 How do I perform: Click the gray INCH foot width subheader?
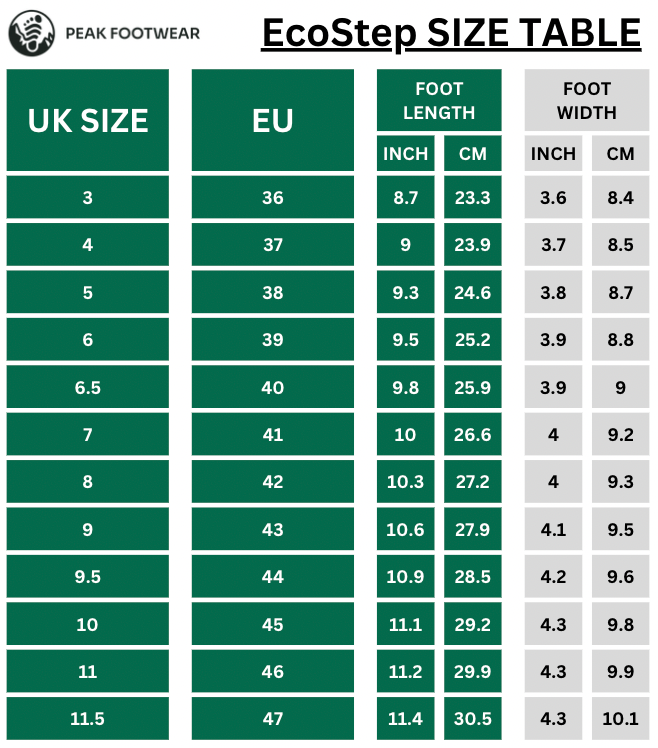coord(553,154)
